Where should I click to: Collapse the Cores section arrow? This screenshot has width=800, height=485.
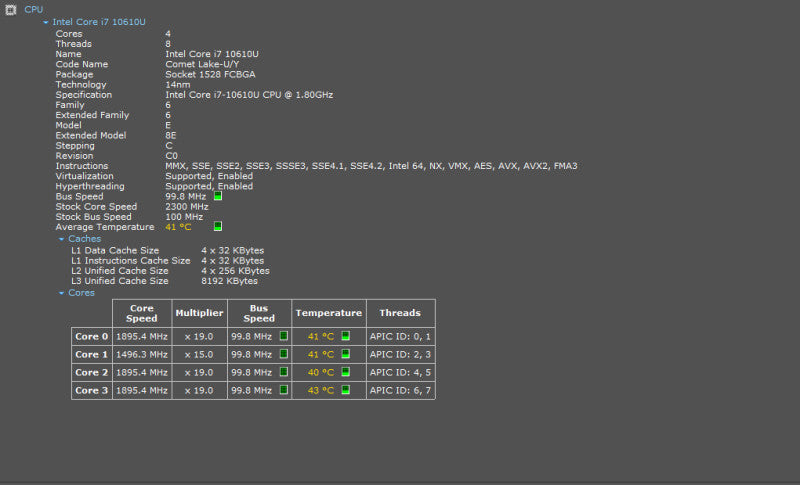(x=61, y=293)
